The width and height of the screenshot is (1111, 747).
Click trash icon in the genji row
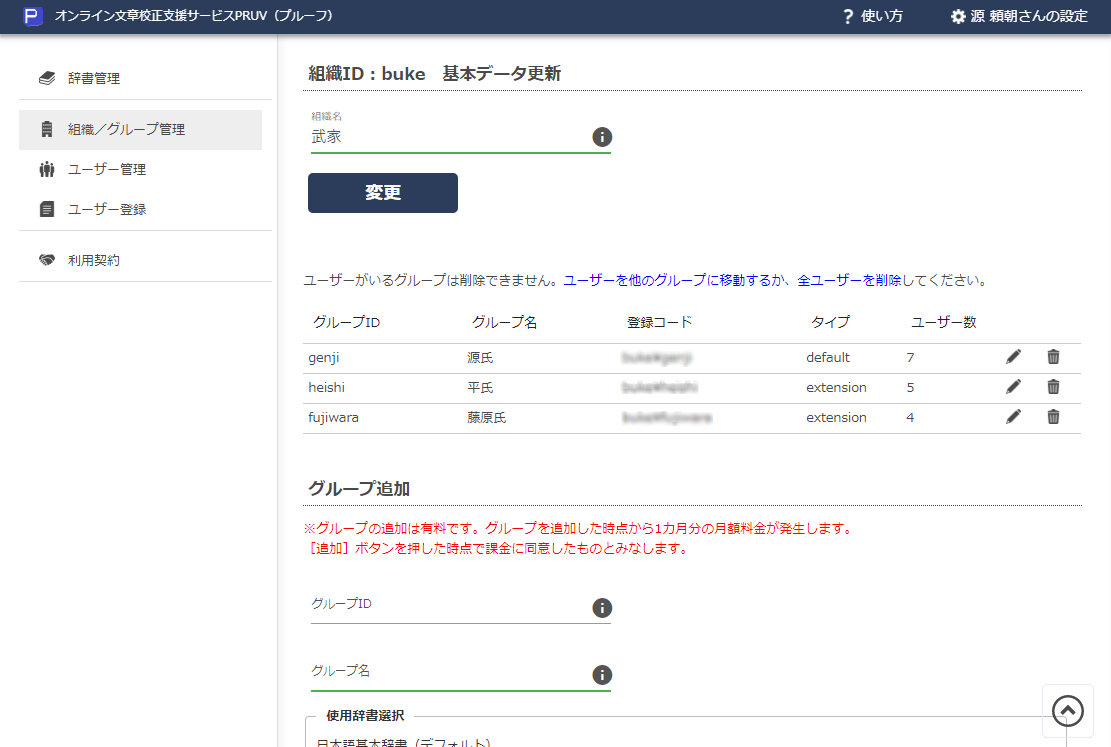tap(1053, 357)
